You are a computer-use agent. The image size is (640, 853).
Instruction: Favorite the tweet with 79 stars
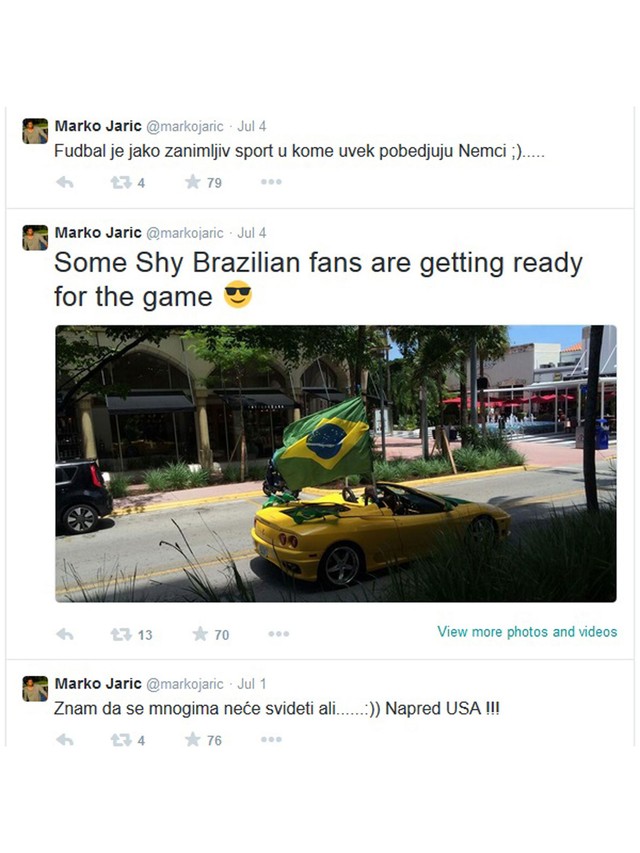click(193, 182)
